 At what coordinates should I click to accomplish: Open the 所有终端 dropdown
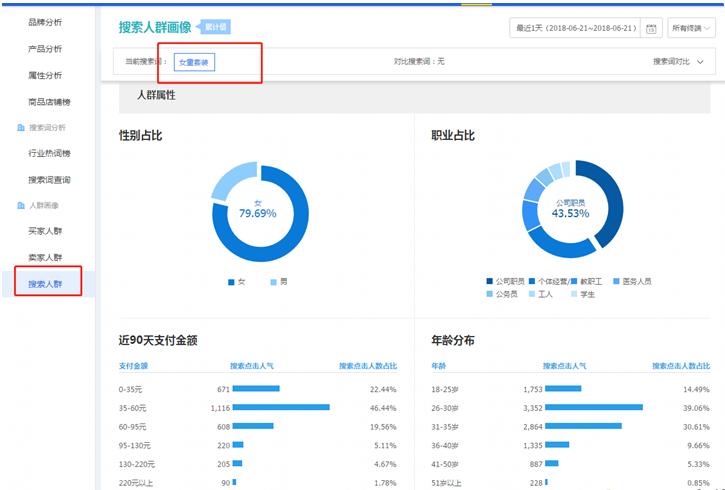[x=691, y=28]
